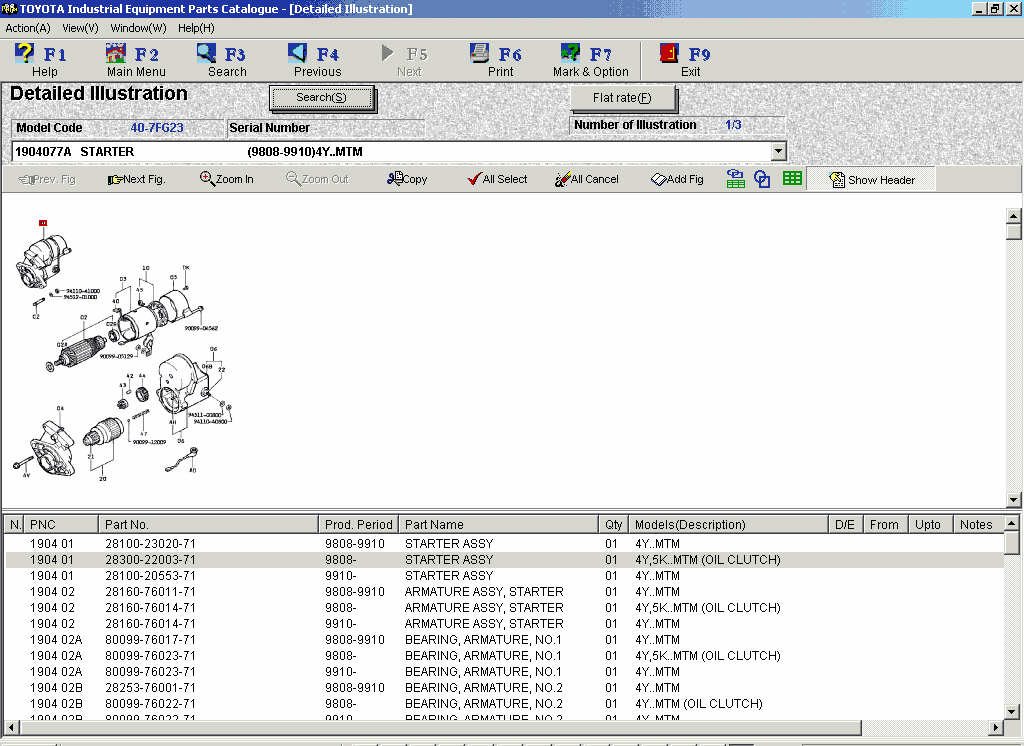Viewport: 1024px width, 746px height.
Task: Sort by the PNC column header
Action: 61,525
